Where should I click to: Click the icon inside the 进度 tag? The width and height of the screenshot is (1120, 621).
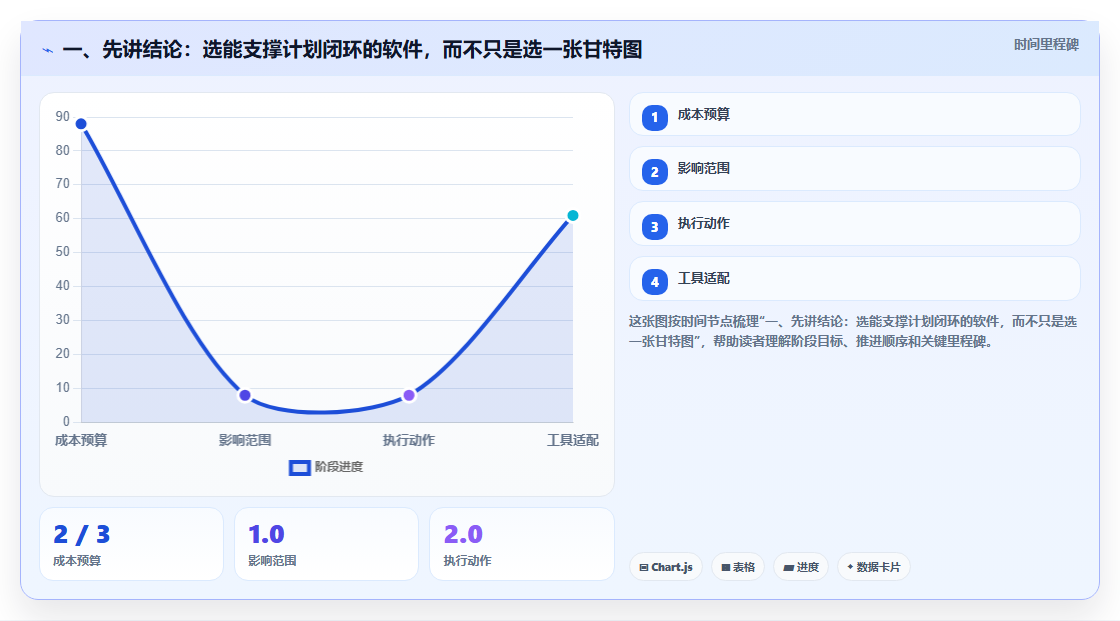pos(789,567)
